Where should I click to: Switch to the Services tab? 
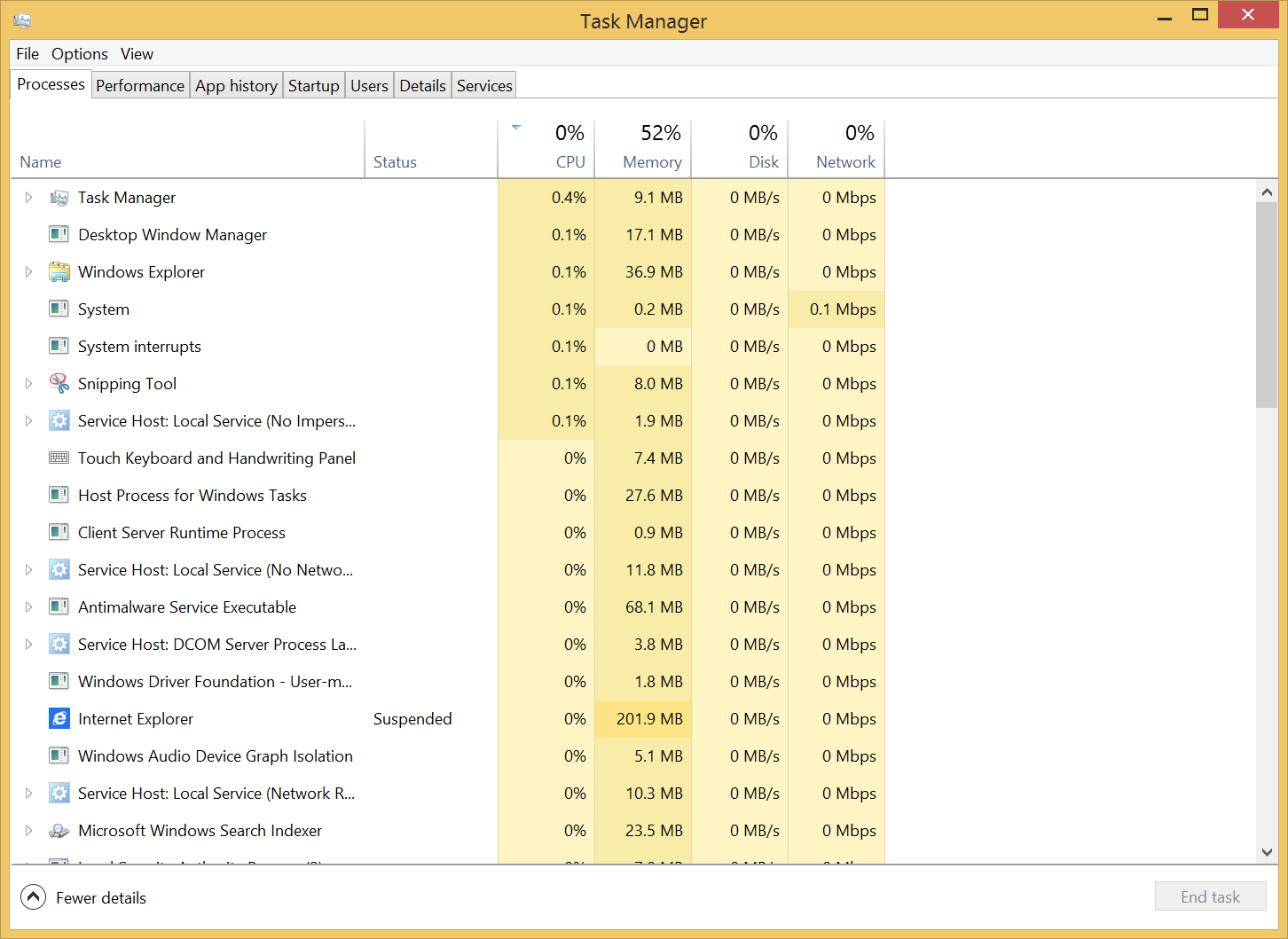(x=484, y=86)
